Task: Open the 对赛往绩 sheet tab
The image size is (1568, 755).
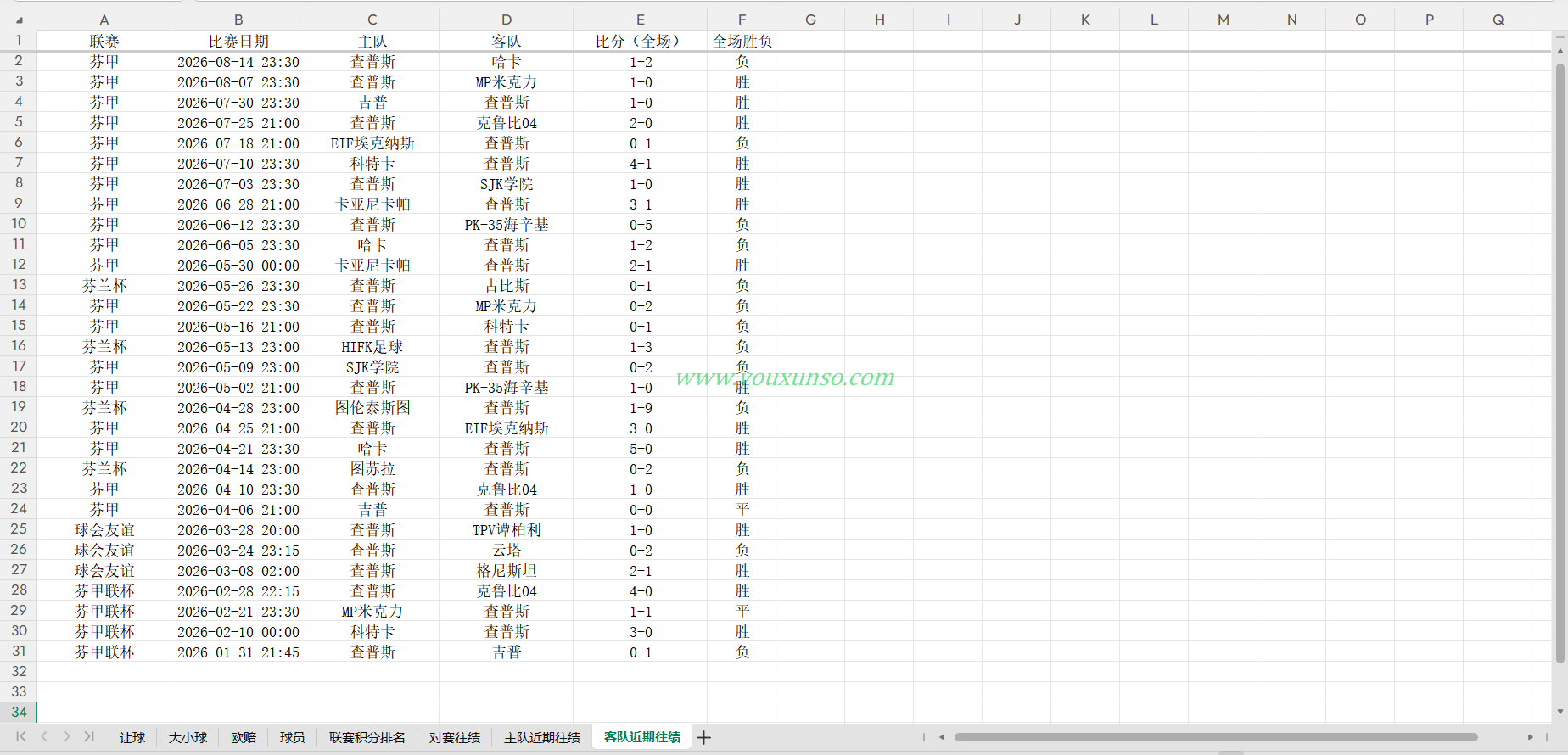Action: click(455, 737)
